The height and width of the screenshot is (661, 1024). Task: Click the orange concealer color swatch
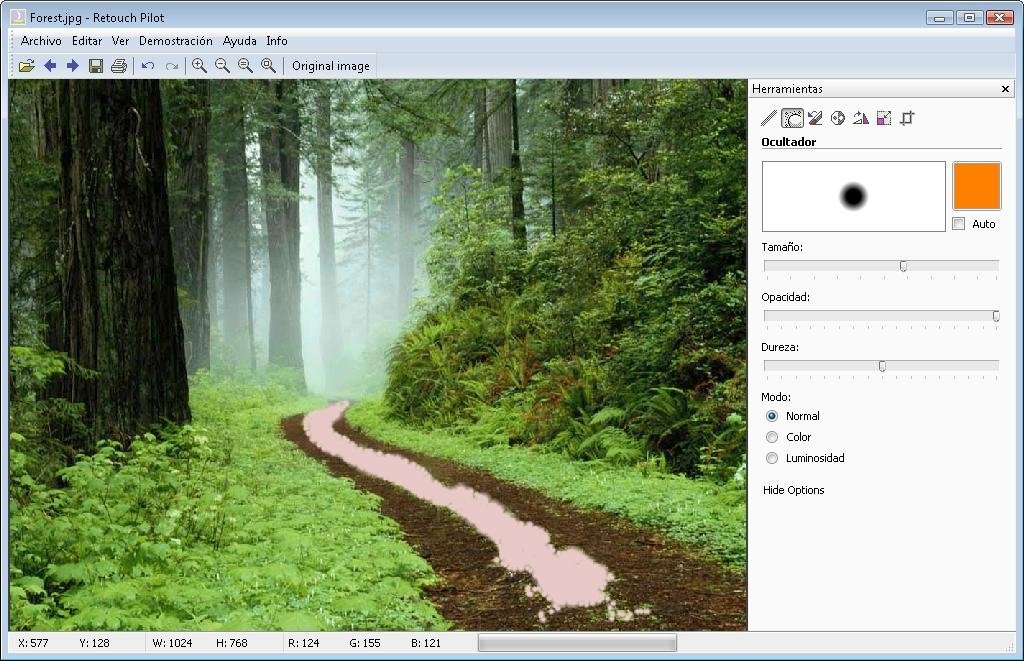977,186
